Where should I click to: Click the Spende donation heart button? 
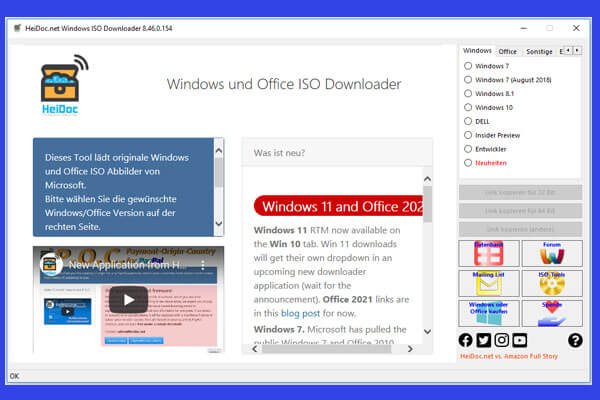[x=552, y=313]
